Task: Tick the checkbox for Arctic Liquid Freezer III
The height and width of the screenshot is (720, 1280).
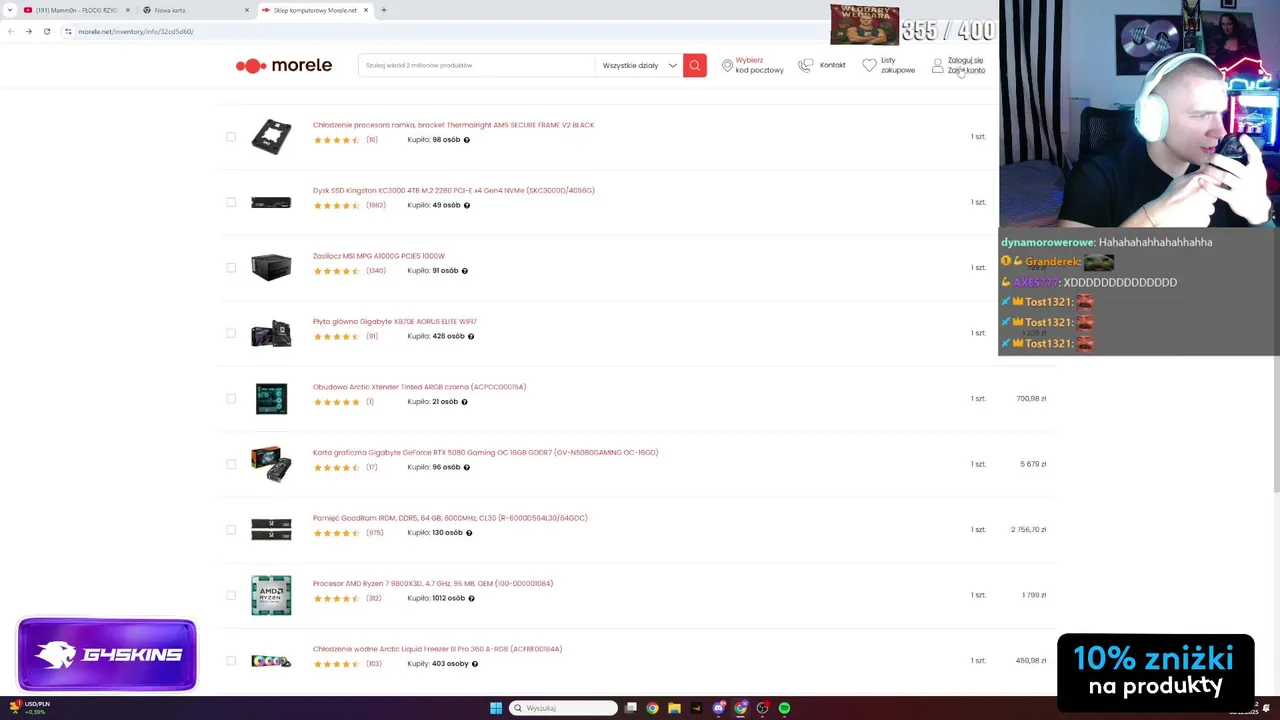Action: [x=231, y=661]
